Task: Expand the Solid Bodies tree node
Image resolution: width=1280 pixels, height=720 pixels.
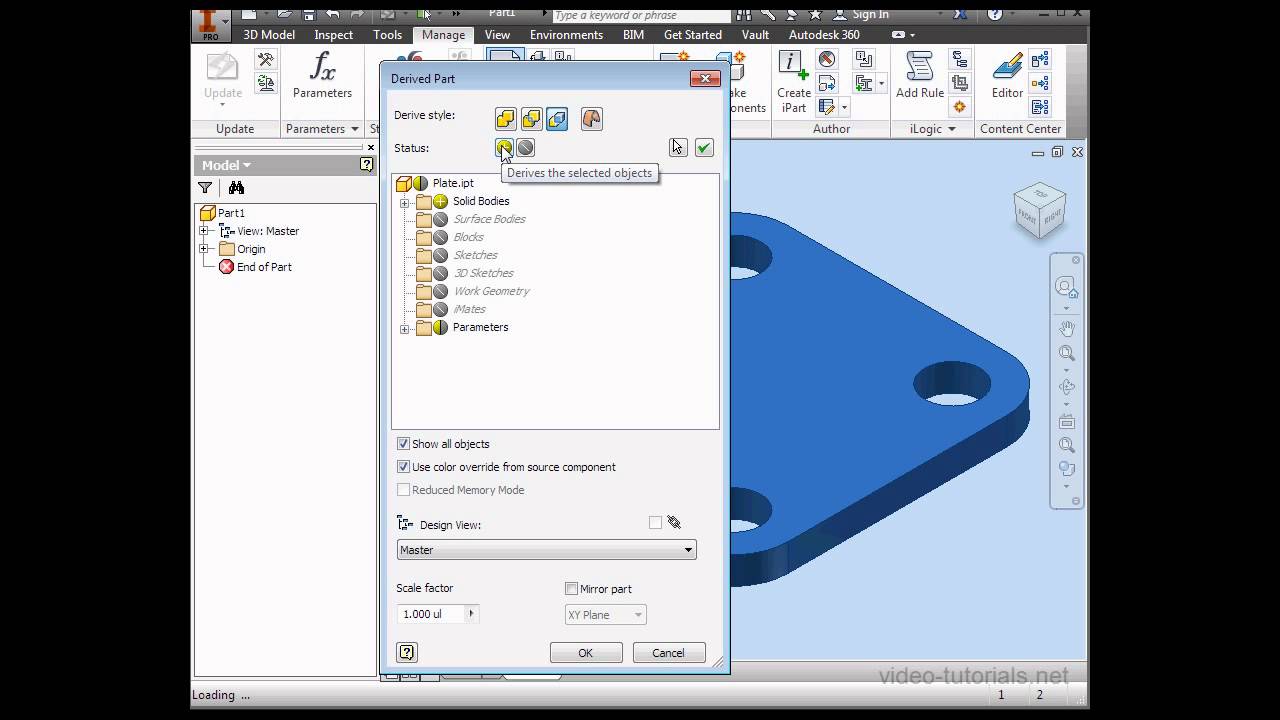Action: pyautogui.click(x=405, y=202)
